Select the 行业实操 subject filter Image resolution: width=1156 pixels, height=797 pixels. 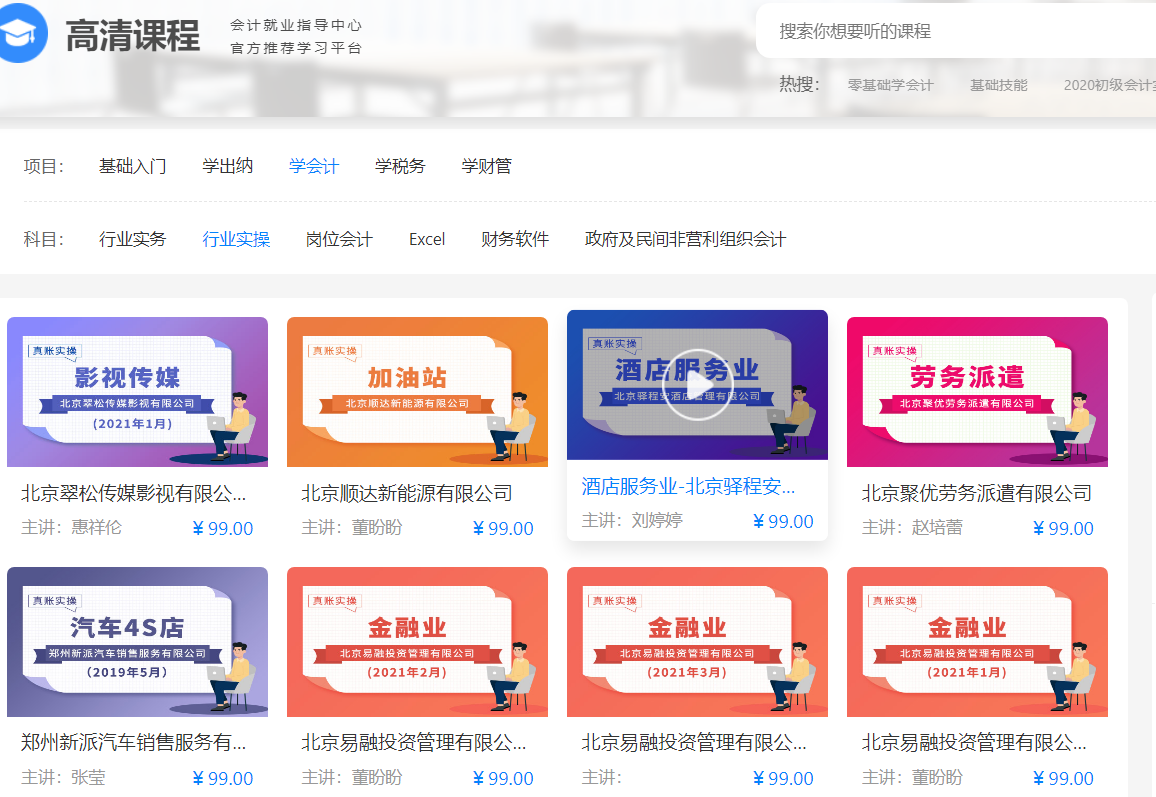(x=236, y=240)
